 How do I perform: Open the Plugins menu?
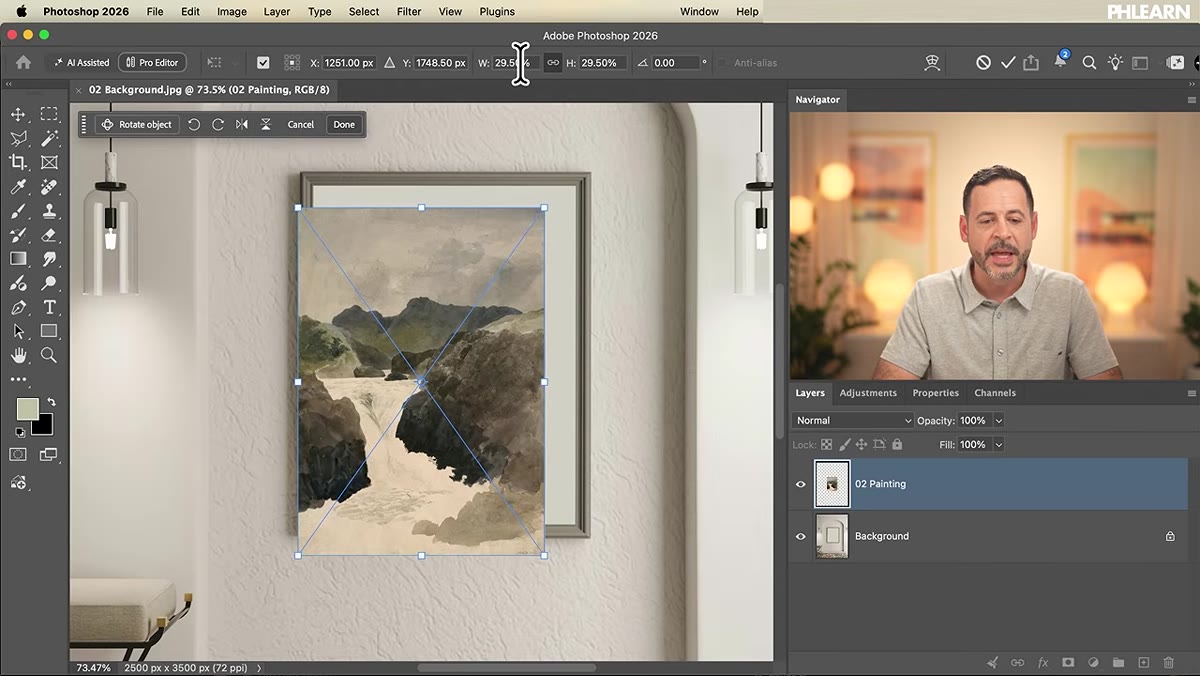coord(497,12)
